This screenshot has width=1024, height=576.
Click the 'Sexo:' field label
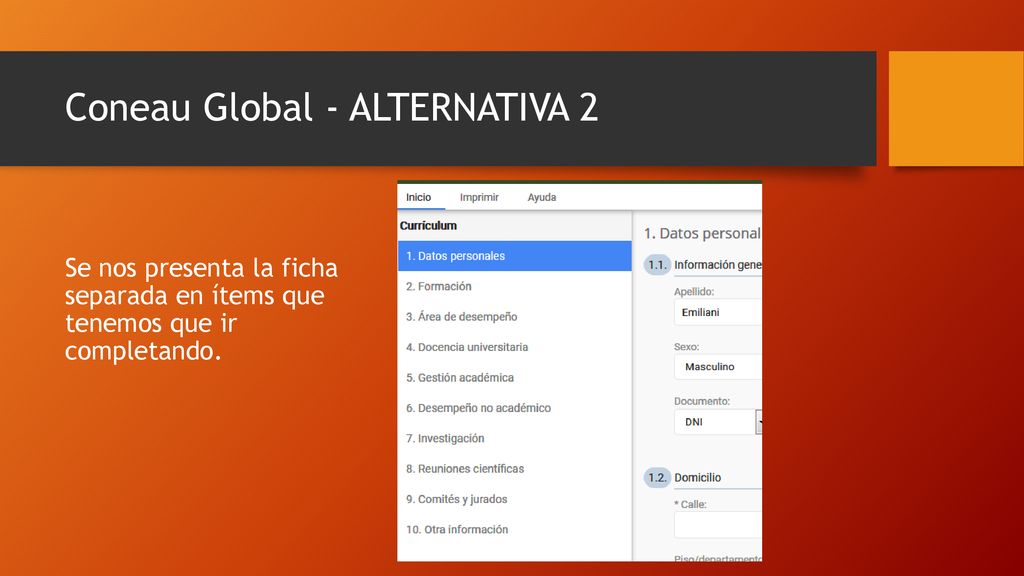click(x=686, y=347)
